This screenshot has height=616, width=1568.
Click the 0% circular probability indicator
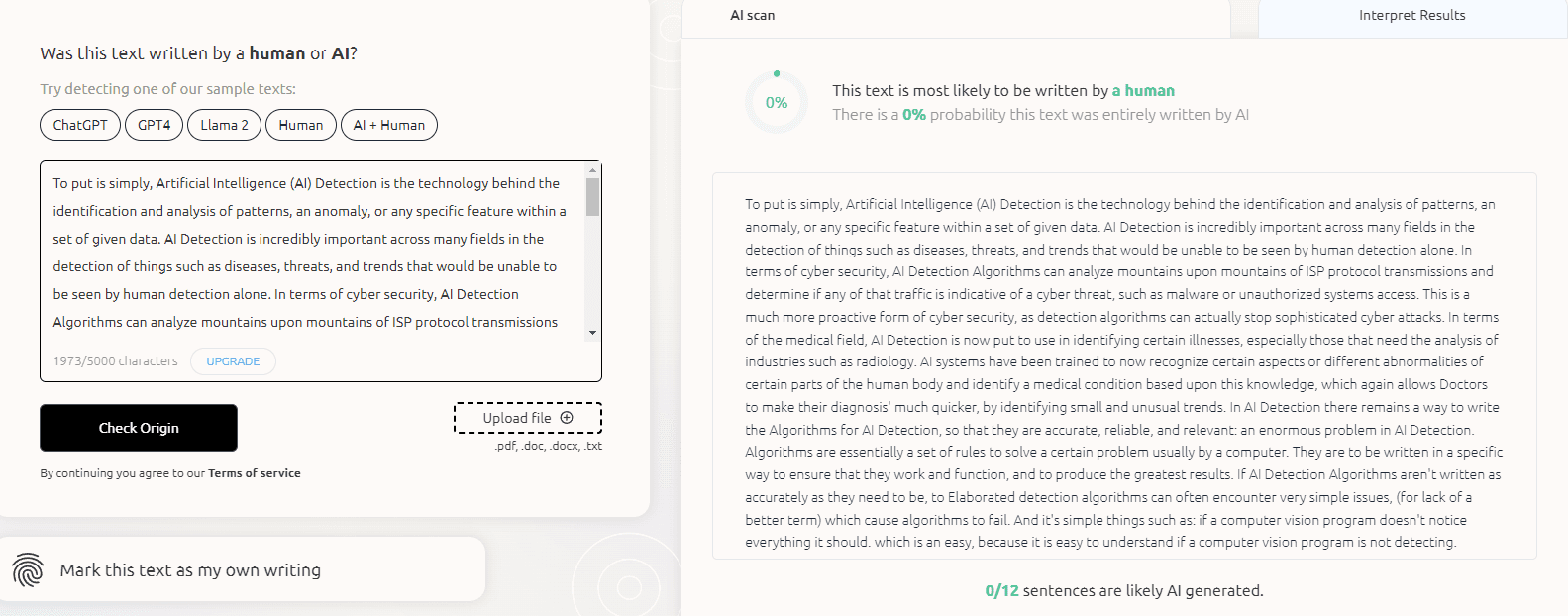[x=777, y=102]
